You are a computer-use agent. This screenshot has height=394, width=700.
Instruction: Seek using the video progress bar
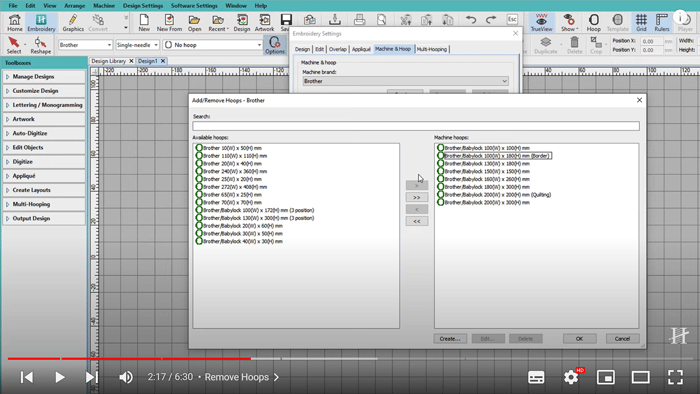(x=350, y=358)
